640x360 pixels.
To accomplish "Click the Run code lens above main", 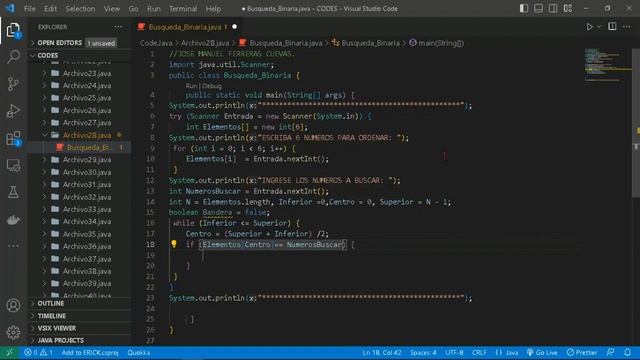I will 191,86.
